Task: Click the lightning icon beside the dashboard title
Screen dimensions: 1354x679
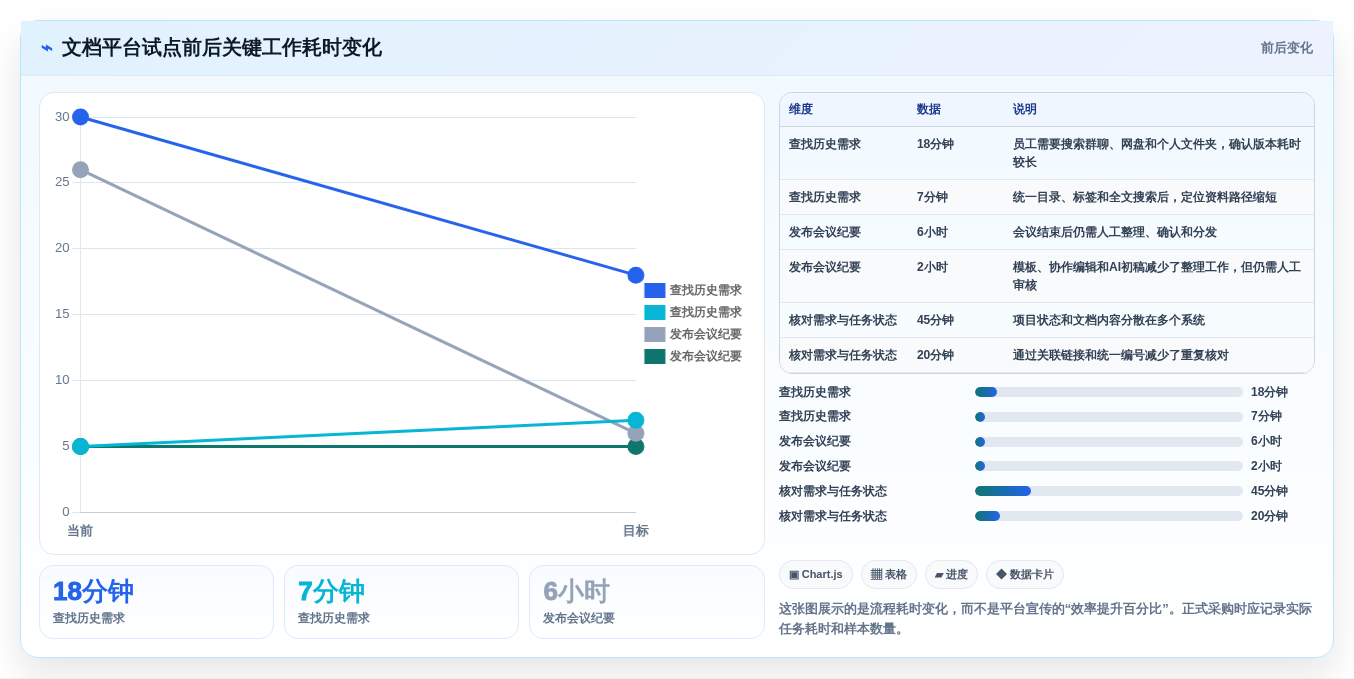Action: tap(47, 48)
